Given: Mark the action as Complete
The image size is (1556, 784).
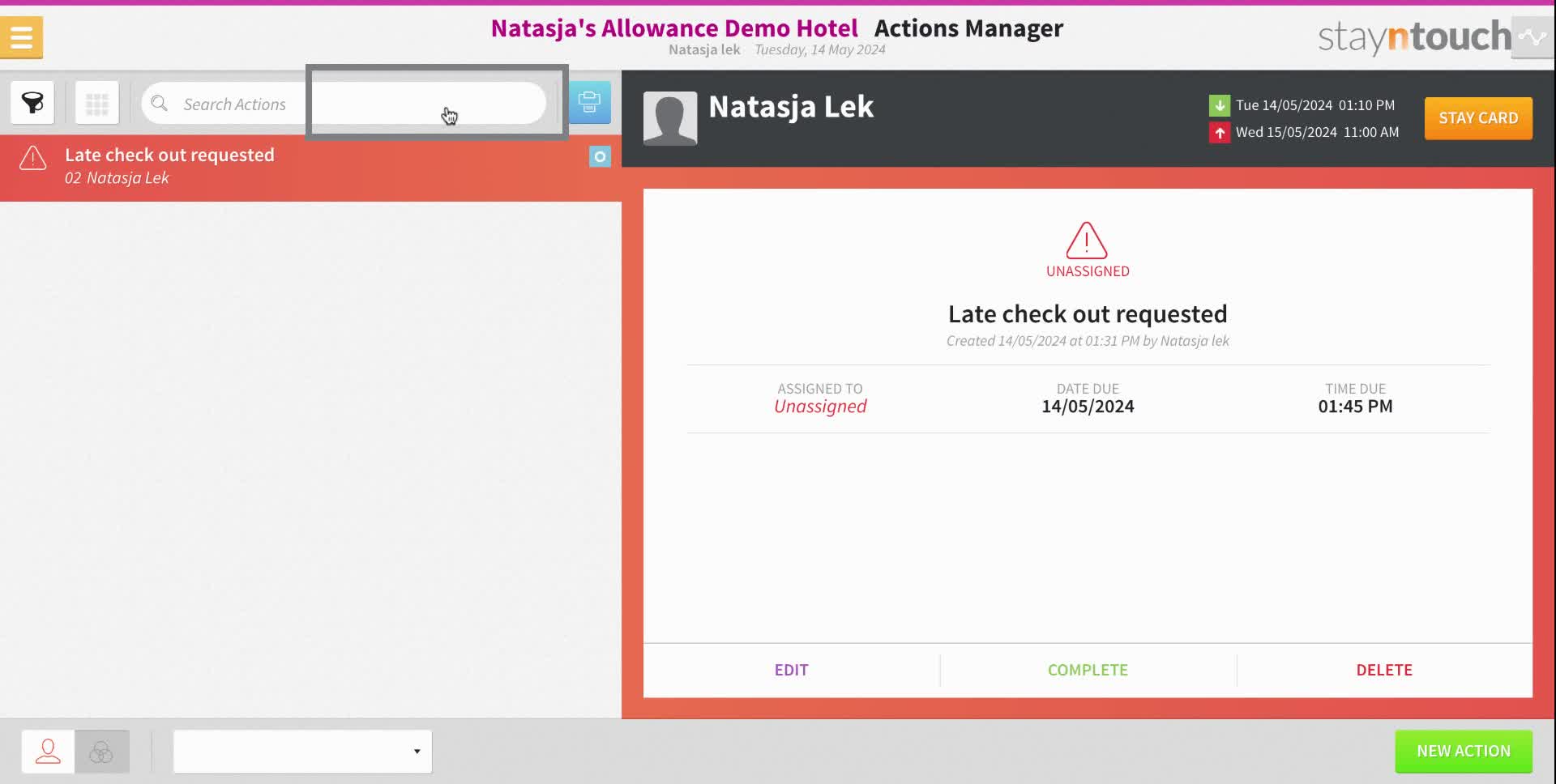Looking at the screenshot, I should 1088,670.
